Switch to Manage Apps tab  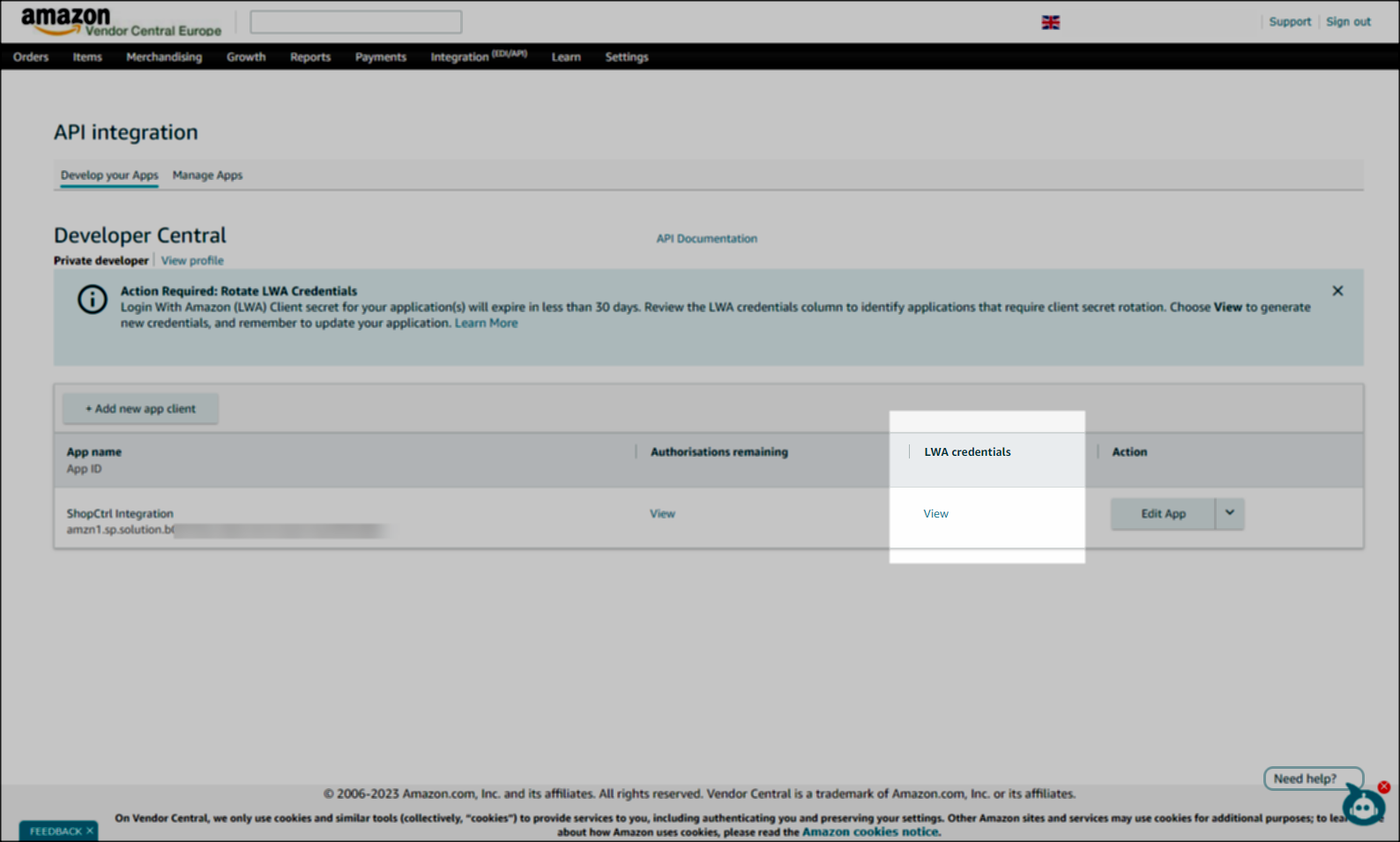[x=207, y=175]
